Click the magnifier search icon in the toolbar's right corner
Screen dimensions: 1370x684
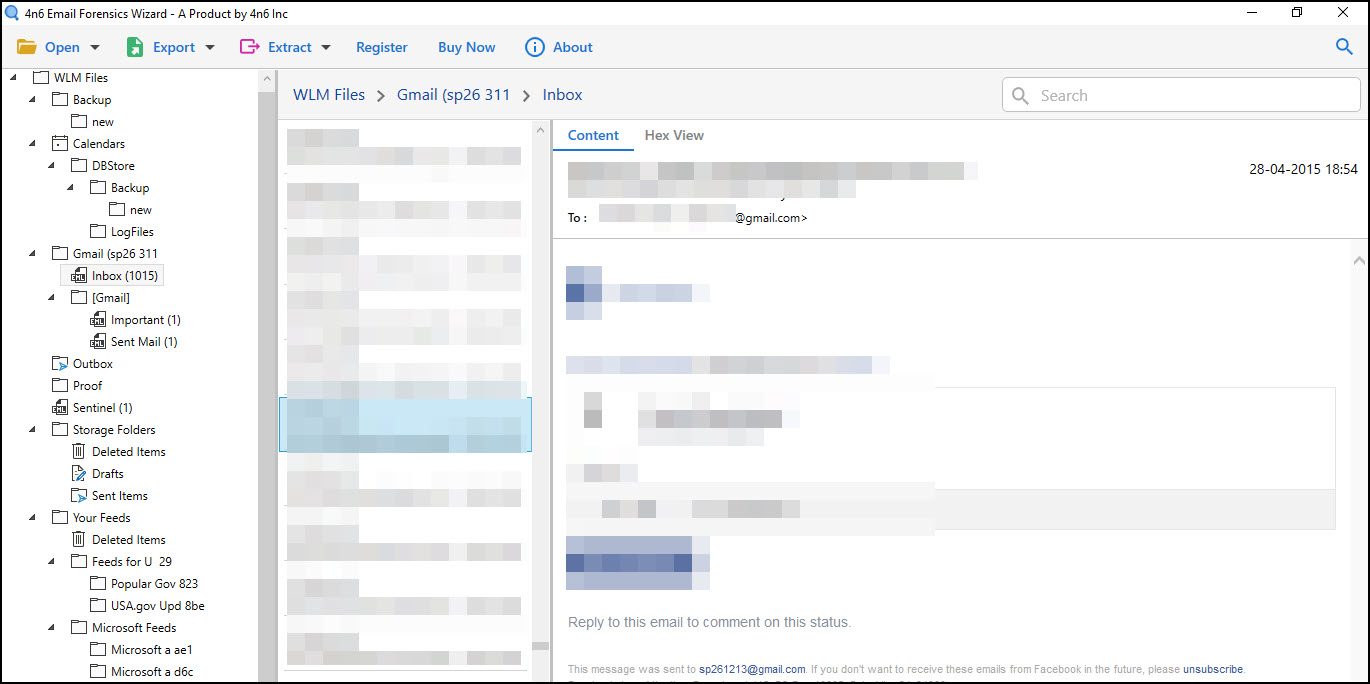click(1344, 46)
